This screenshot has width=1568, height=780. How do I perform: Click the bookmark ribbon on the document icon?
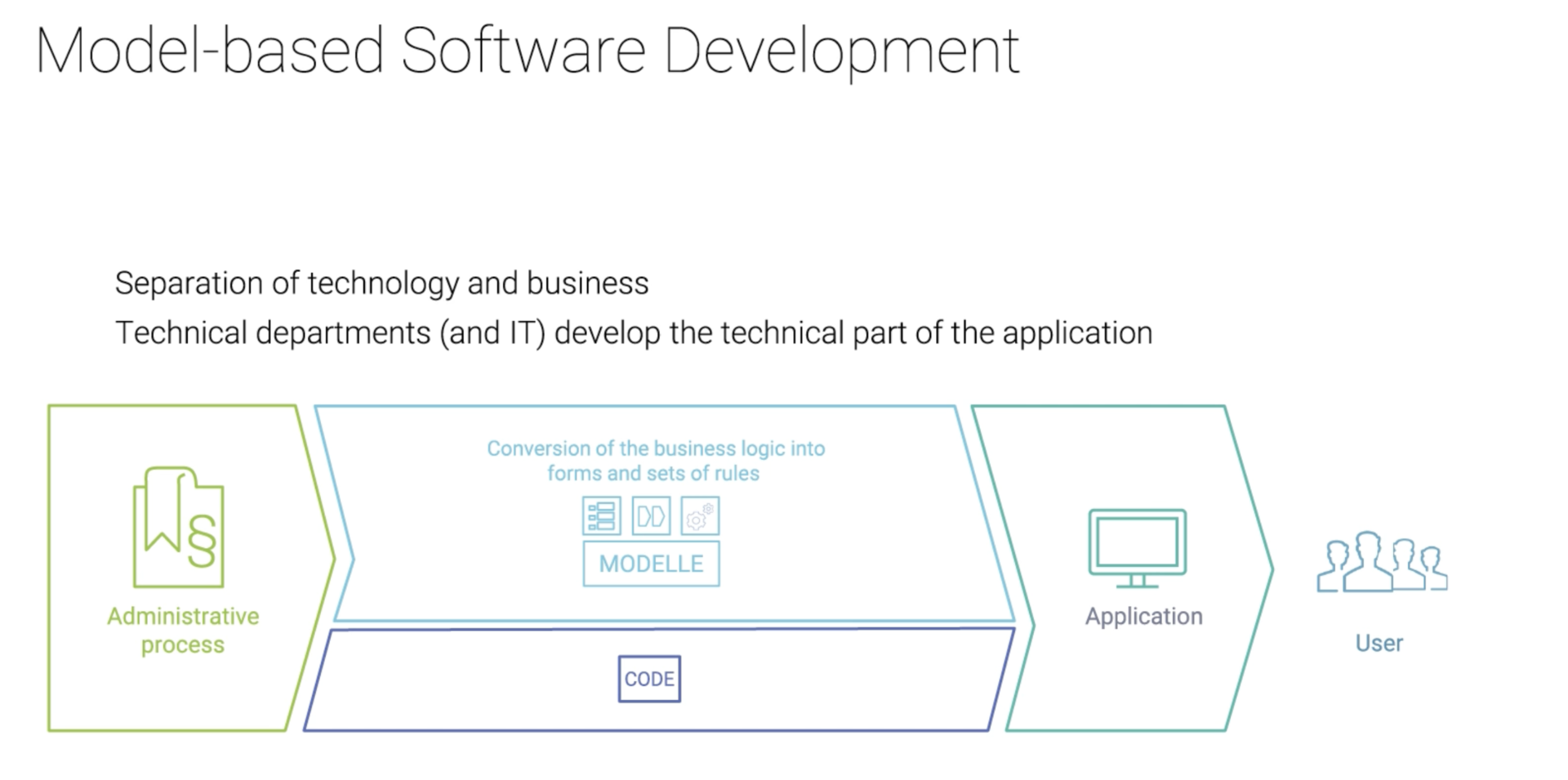163,510
